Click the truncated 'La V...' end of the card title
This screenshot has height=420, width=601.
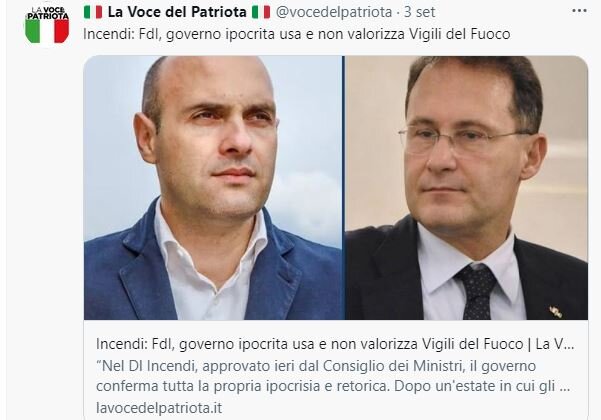[x=555, y=344]
